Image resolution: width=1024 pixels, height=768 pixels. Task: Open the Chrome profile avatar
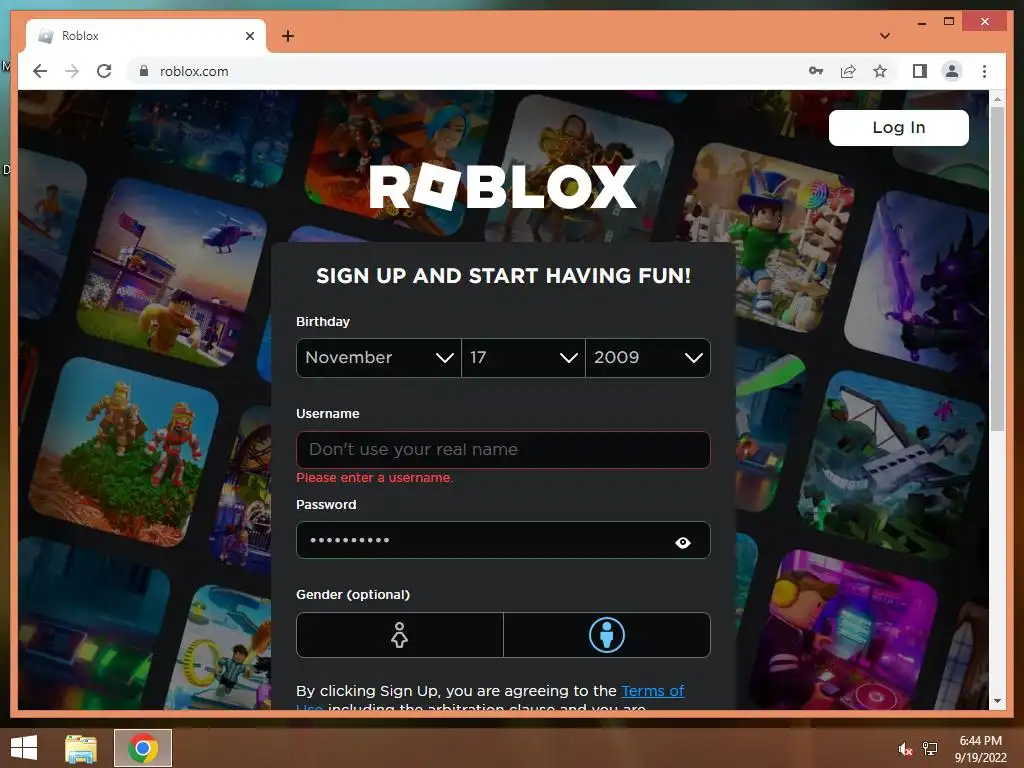click(952, 71)
